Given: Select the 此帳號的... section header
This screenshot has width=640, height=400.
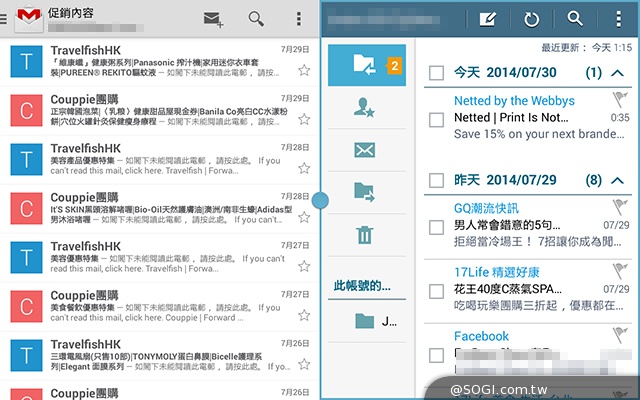Looking at the screenshot, I should (362, 286).
